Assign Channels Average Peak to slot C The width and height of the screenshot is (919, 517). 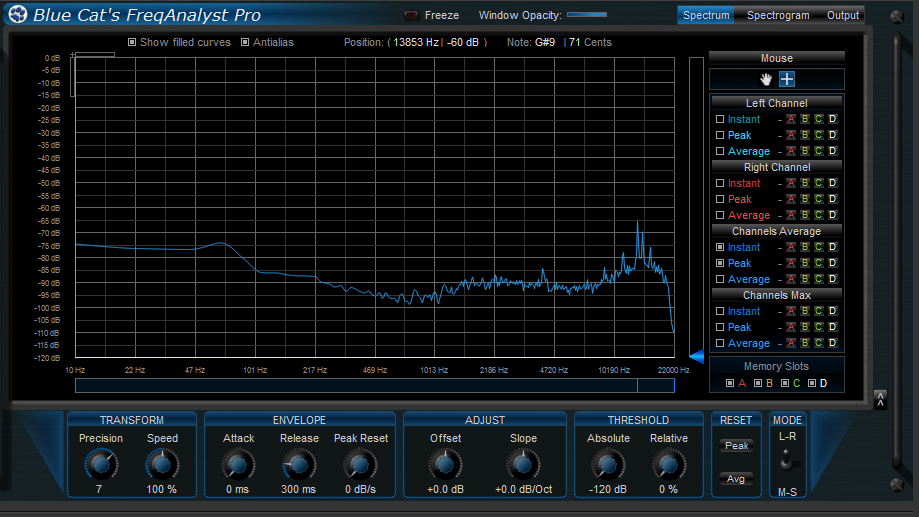click(819, 263)
